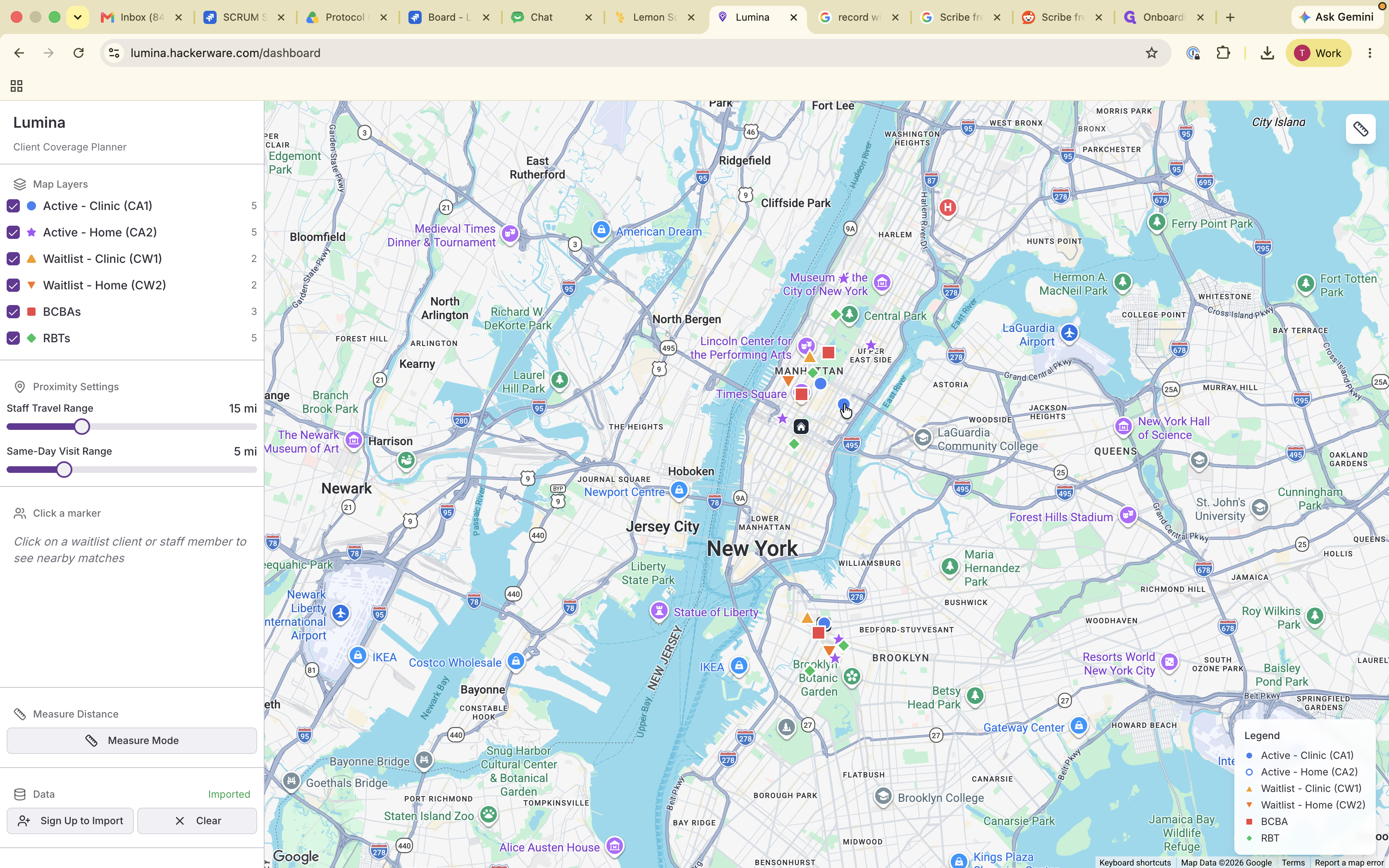The image size is (1389, 868).
Task: Open browser downloads icon
Action: (x=1267, y=53)
